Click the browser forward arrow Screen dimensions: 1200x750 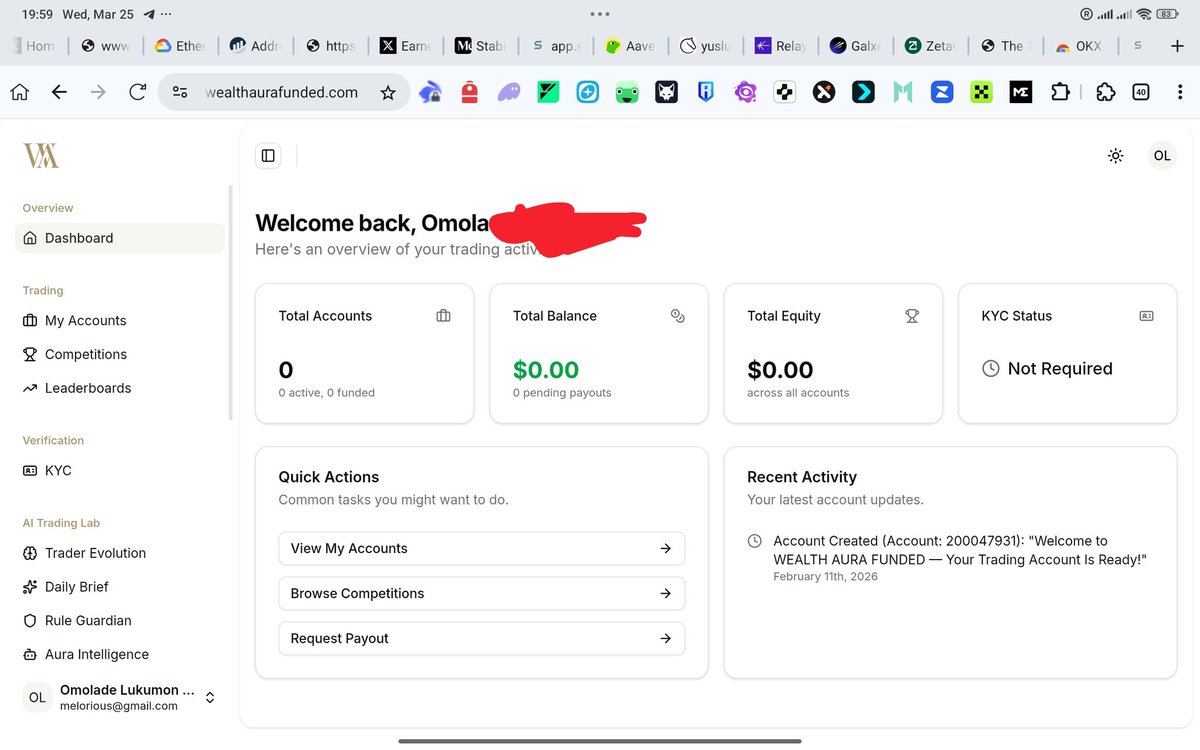[x=98, y=92]
